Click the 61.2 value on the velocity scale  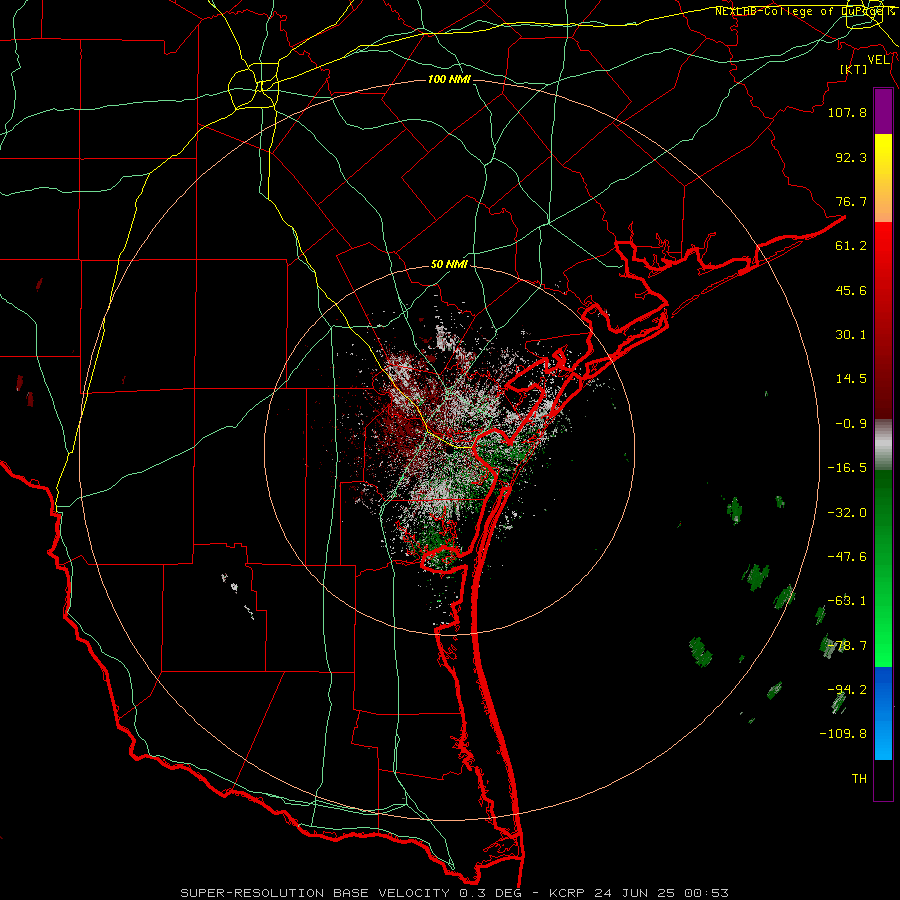click(x=851, y=246)
